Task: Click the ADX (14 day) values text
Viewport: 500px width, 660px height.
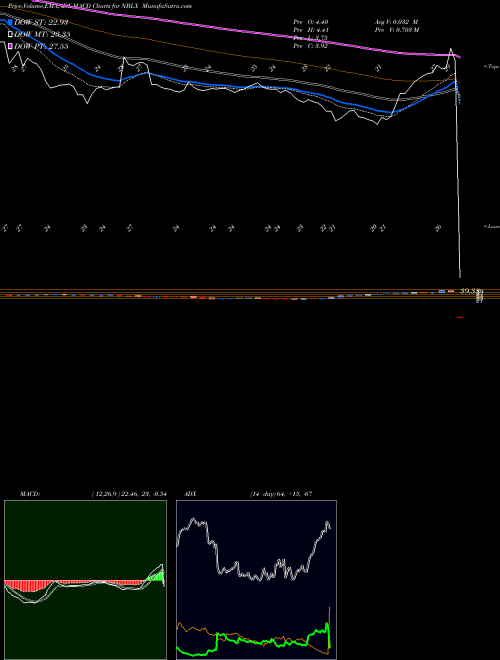Action: point(281,494)
